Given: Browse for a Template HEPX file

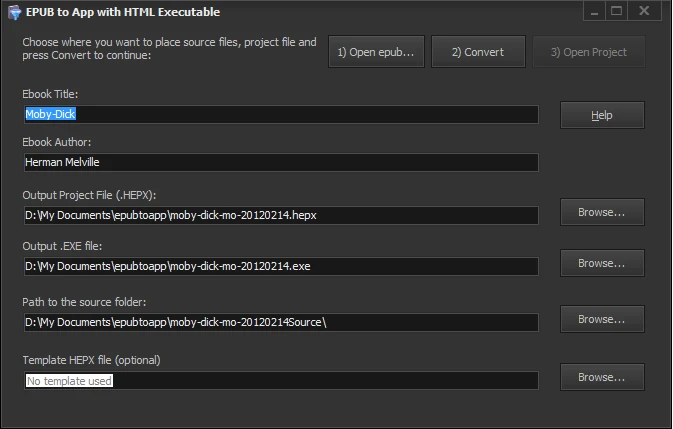Looking at the screenshot, I should pyautogui.click(x=601, y=377).
